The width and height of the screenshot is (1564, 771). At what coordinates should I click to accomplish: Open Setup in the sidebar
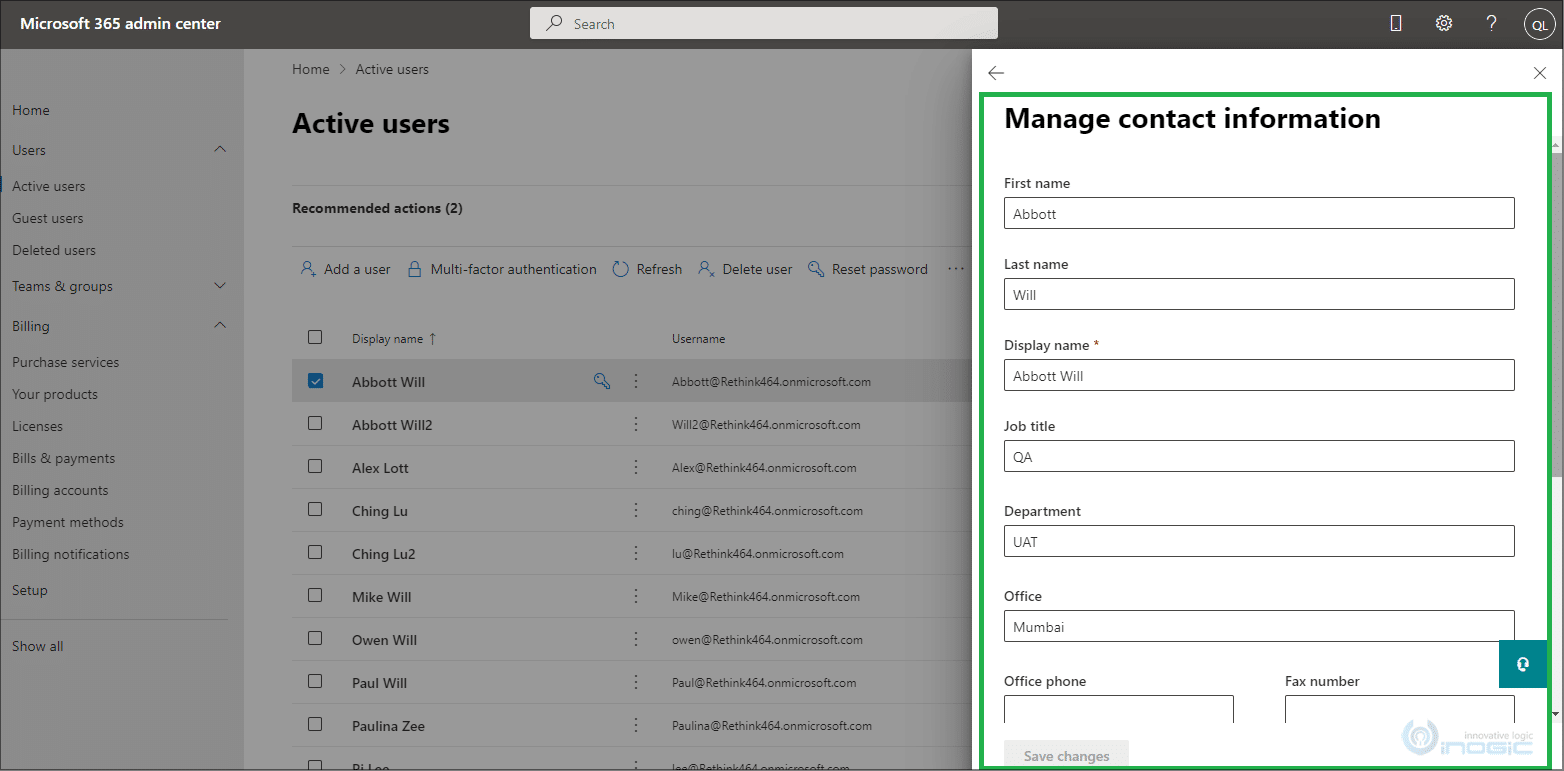pyautogui.click(x=30, y=590)
